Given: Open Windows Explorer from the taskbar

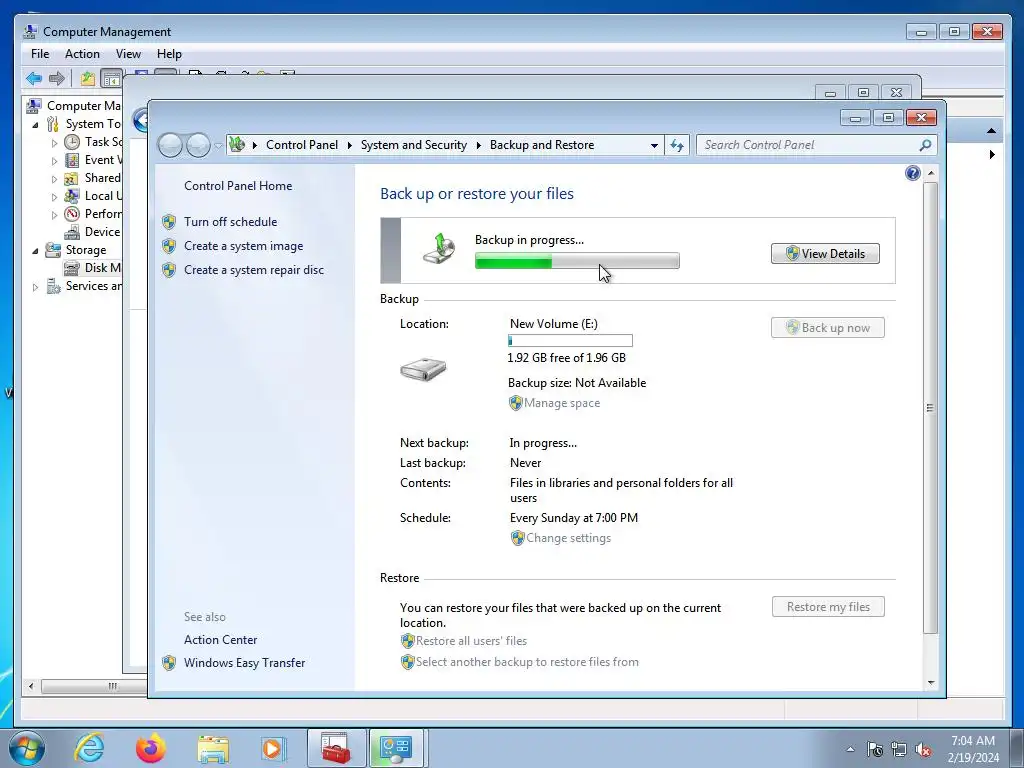Looking at the screenshot, I should click(x=213, y=748).
